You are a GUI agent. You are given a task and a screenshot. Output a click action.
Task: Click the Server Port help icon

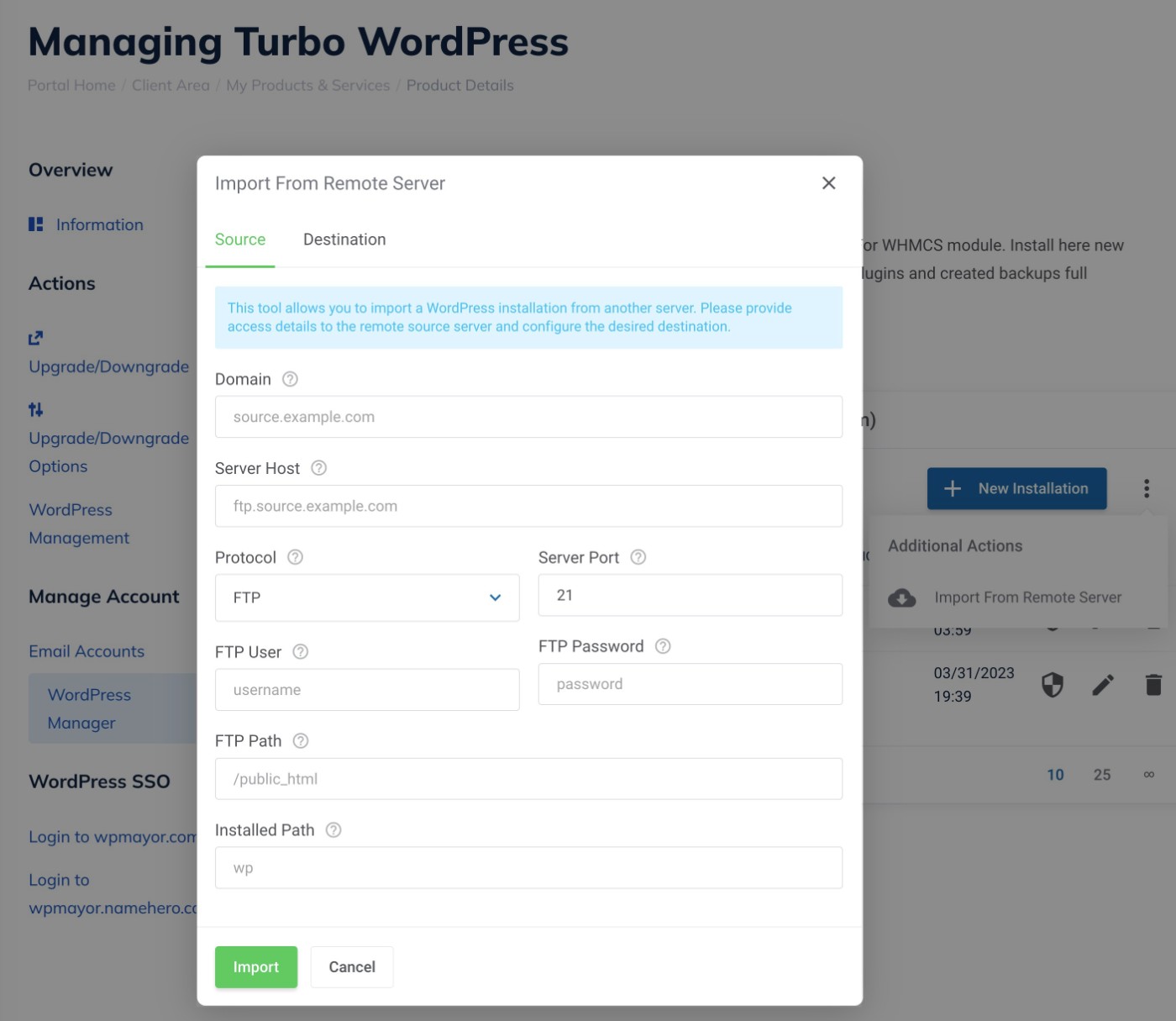638,557
